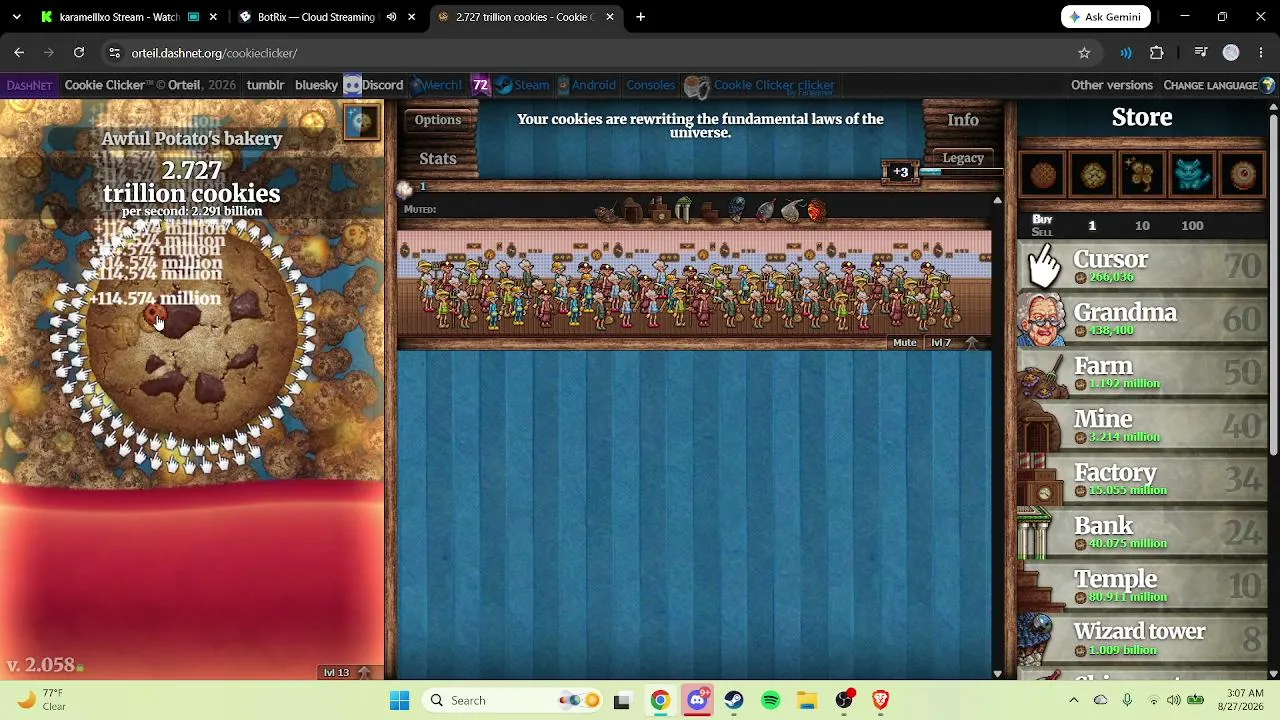
Task: Purchase a Farm building
Action: pyautogui.click(x=1142, y=372)
